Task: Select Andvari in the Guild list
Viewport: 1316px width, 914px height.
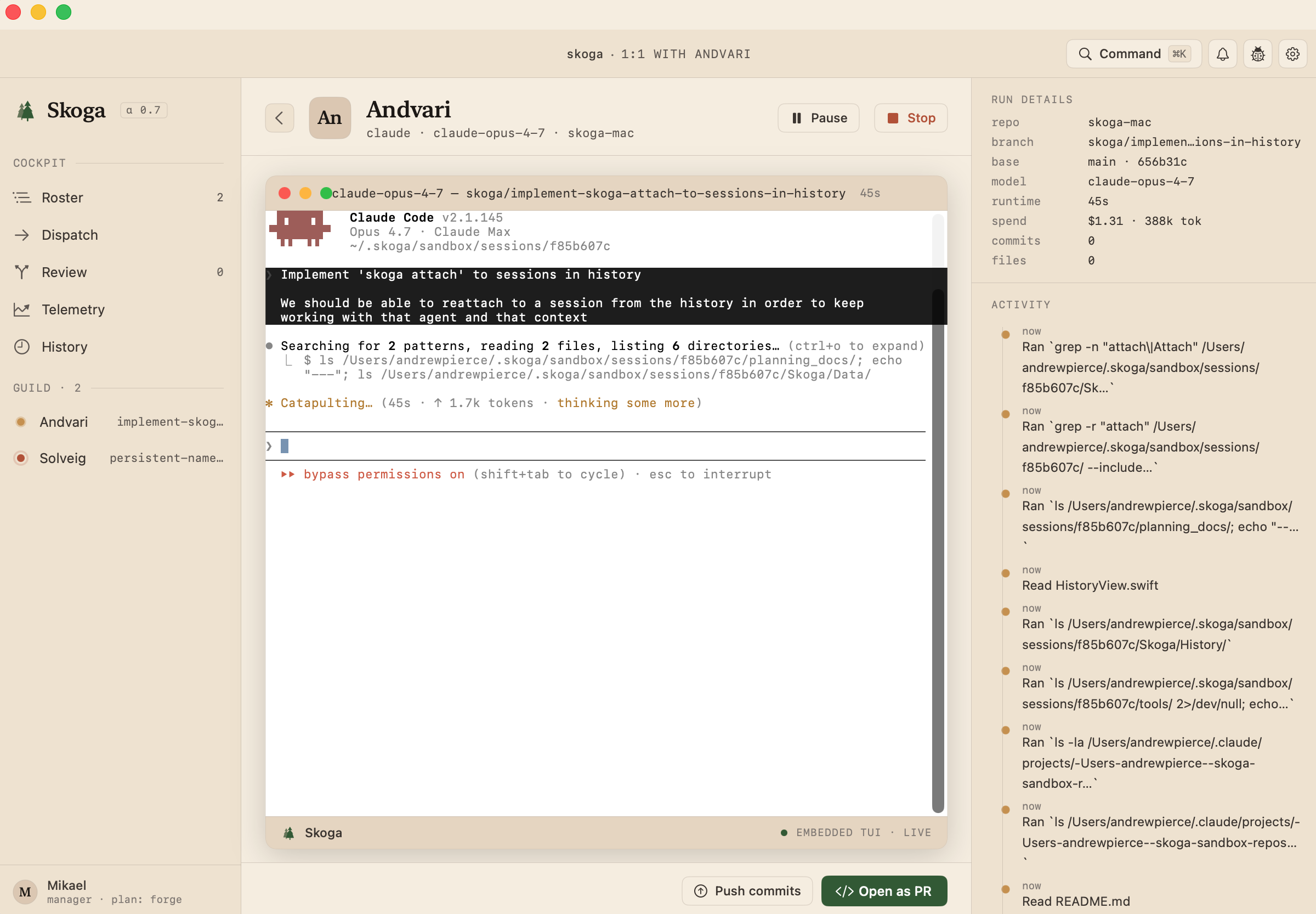Action: [x=118, y=422]
